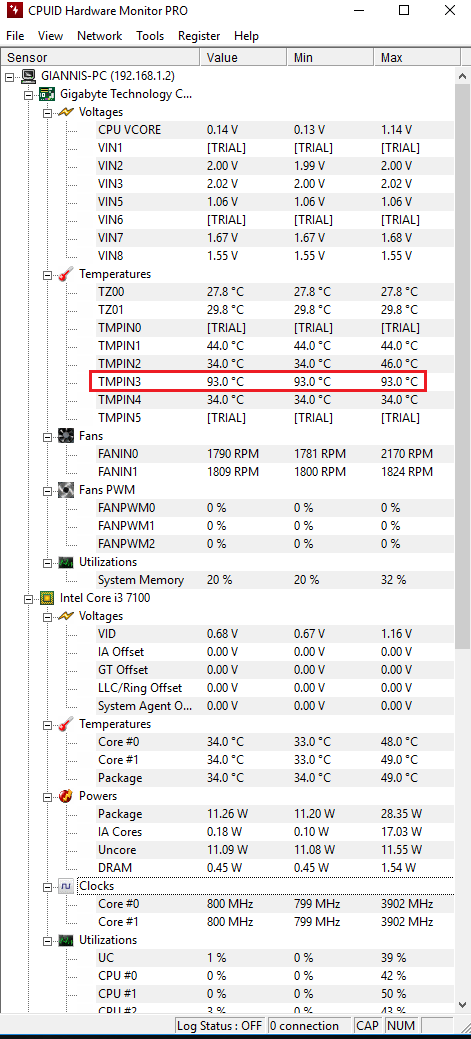471x1039 pixels.
Task: Collapse the Fans PWM tree branch
Action: [47, 491]
